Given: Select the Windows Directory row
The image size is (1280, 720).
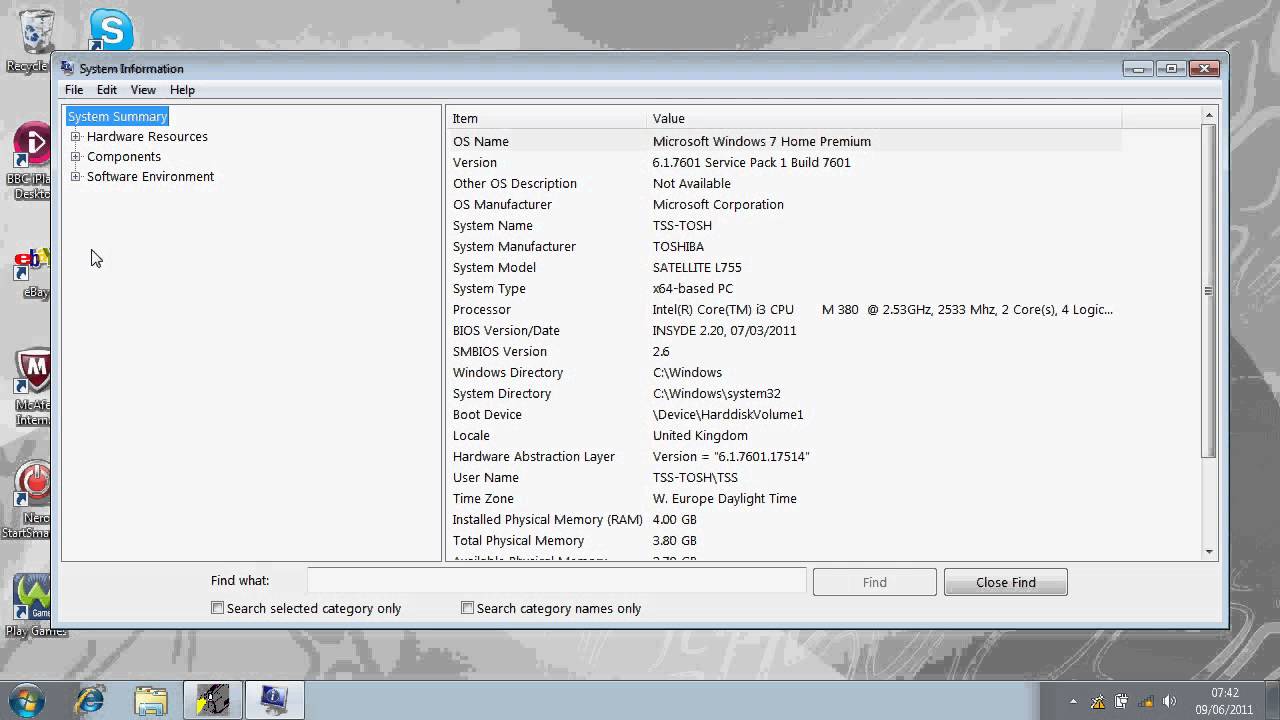Looking at the screenshot, I should click(x=784, y=372).
